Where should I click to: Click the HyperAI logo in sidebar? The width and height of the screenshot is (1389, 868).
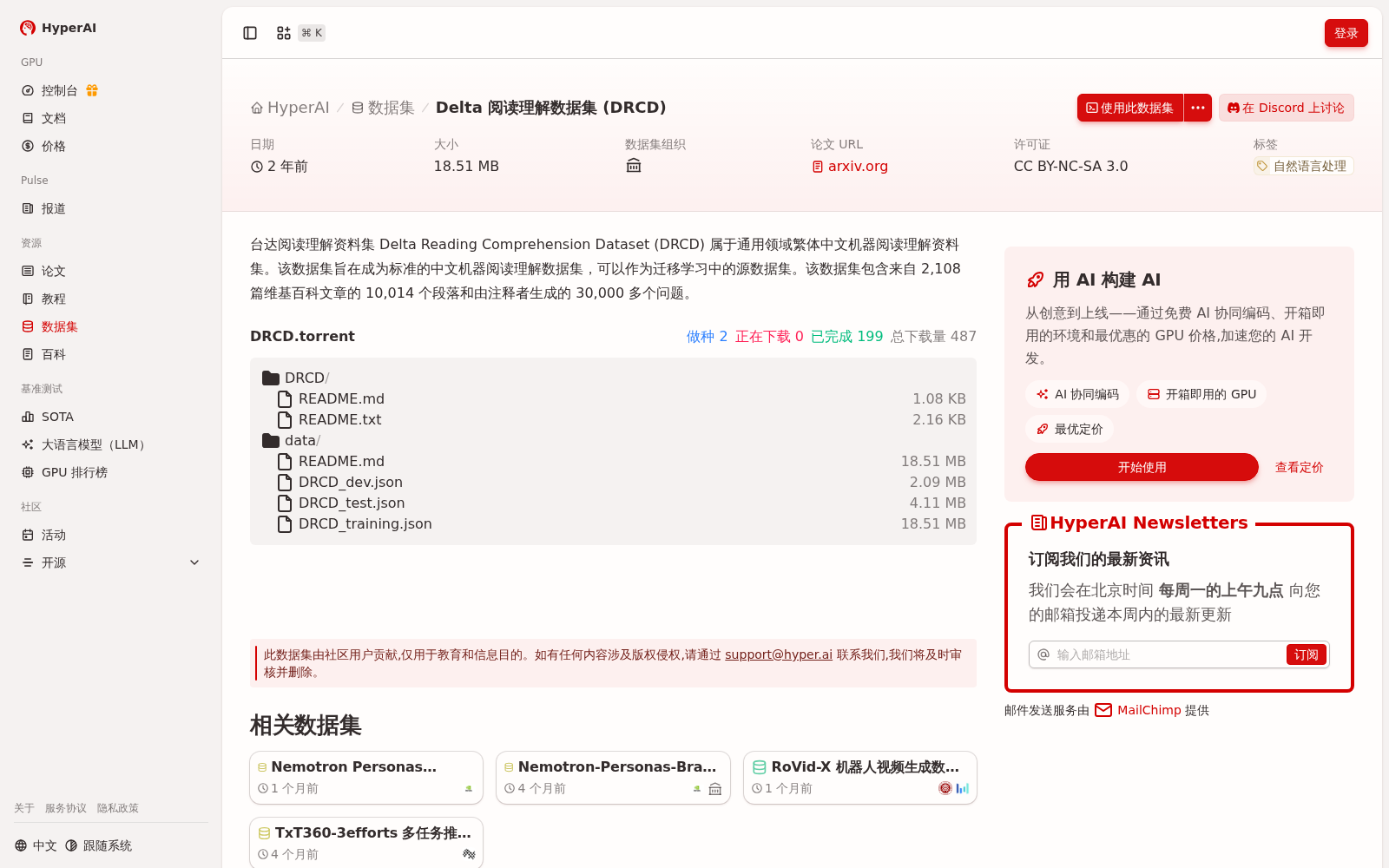pos(58,28)
